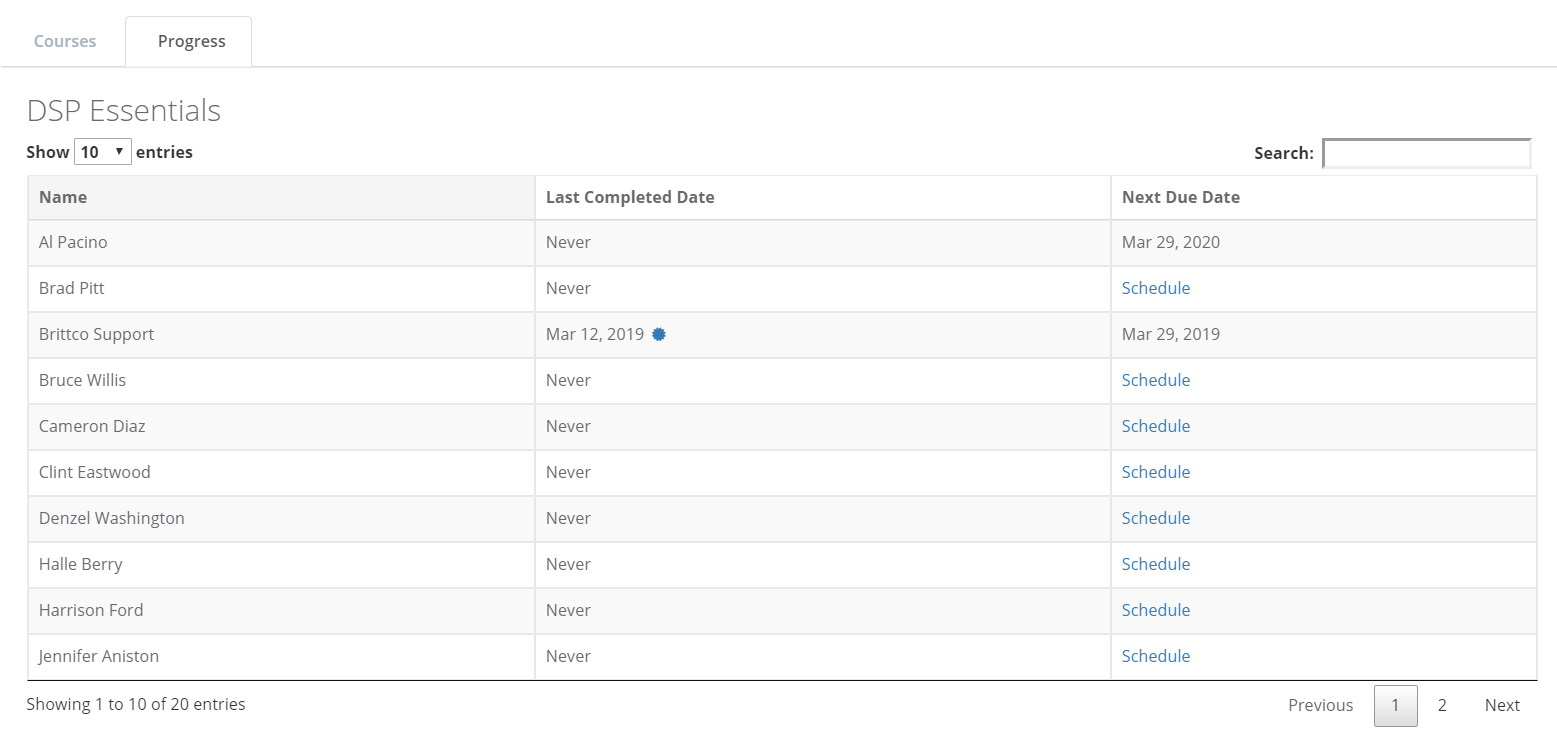
Task: Switch to the Courses tab
Action: click(65, 41)
